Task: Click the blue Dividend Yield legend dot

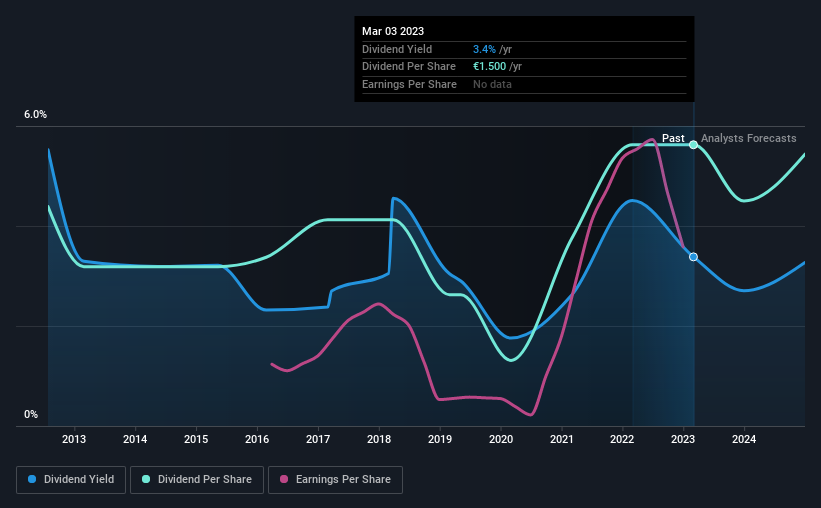Action: pyautogui.click(x=32, y=479)
